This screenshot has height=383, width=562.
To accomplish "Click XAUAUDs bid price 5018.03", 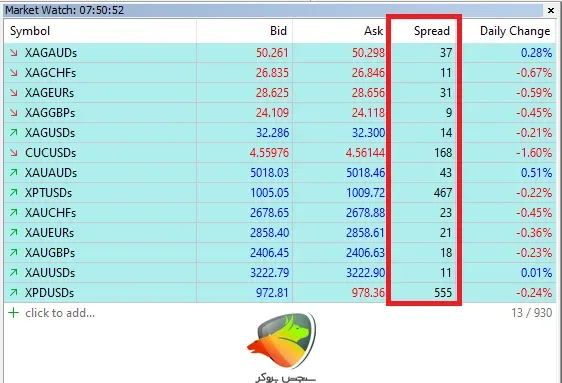I will [x=269, y=173].
